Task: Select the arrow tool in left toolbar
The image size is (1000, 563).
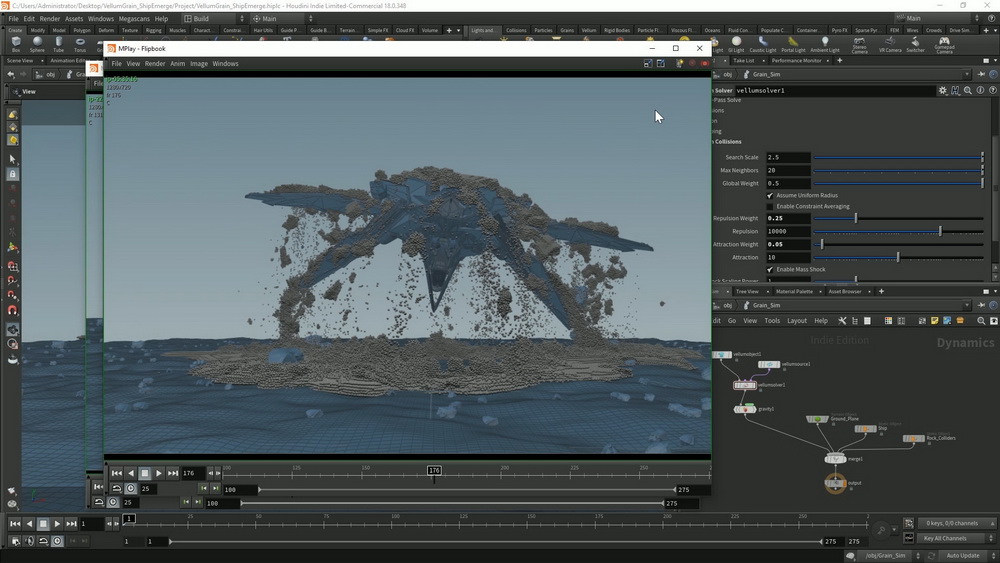Action: pos(12,159)
